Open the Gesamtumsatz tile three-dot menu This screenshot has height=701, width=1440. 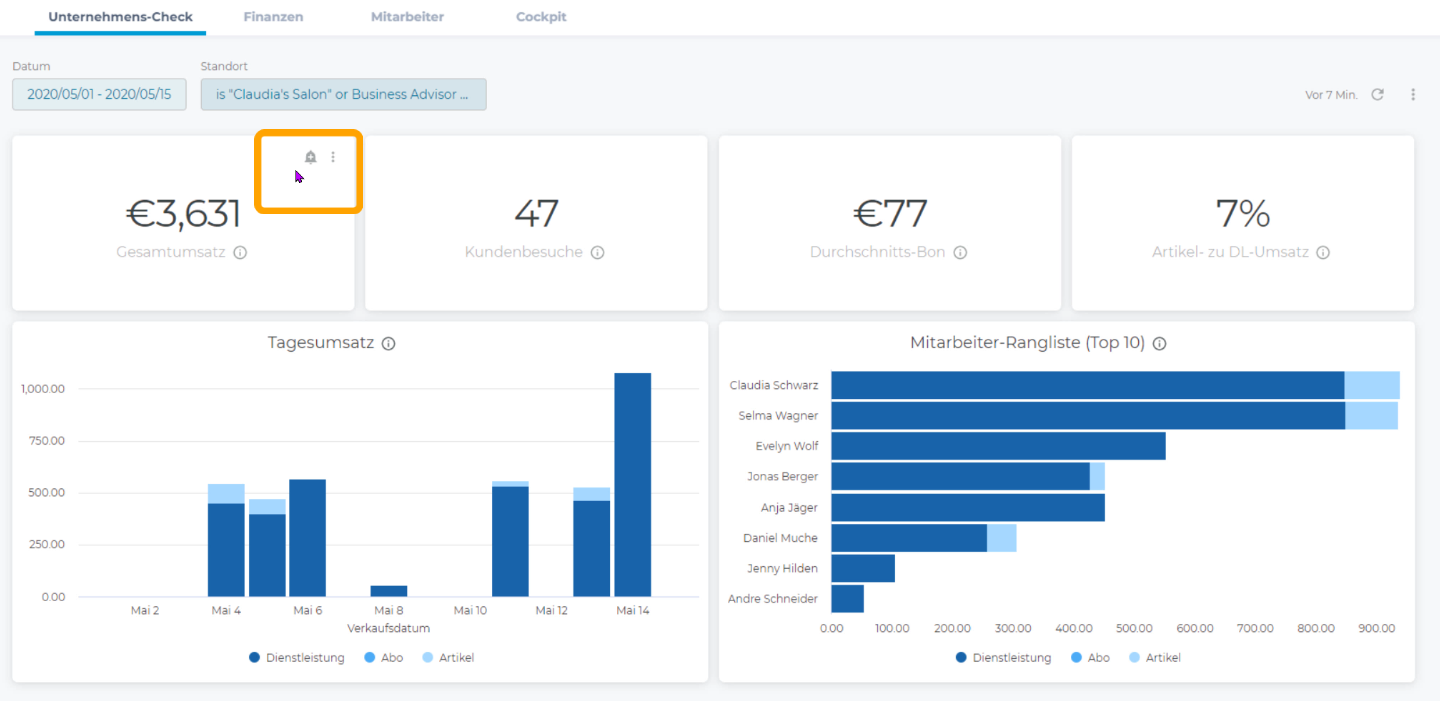coord(333,157)
